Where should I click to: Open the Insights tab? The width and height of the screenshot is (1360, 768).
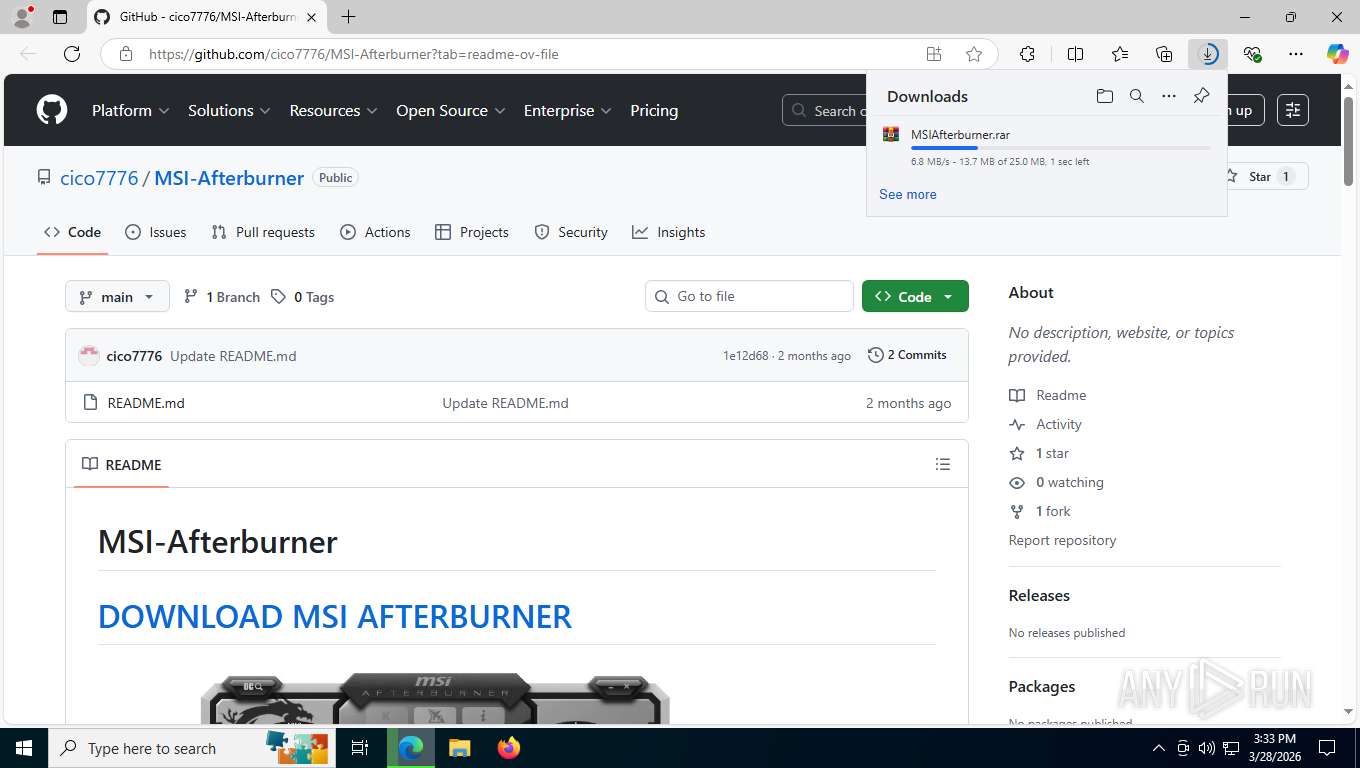[669, 232]
